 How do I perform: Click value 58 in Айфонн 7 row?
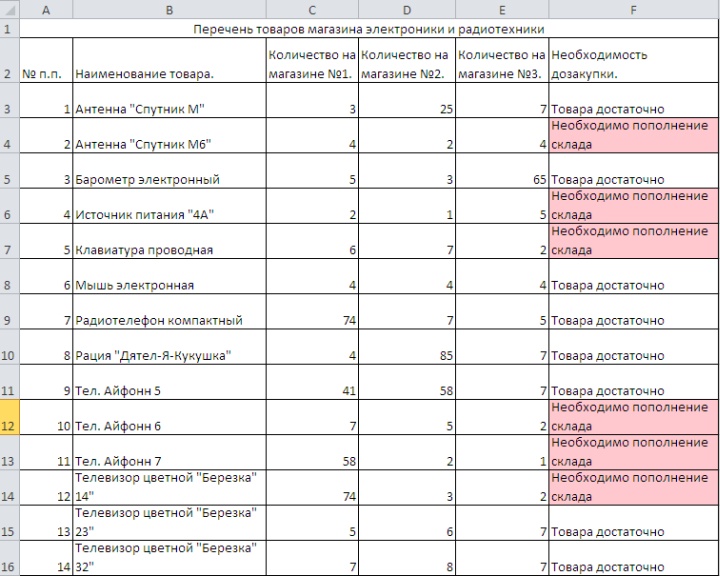[x=312, y=452]
